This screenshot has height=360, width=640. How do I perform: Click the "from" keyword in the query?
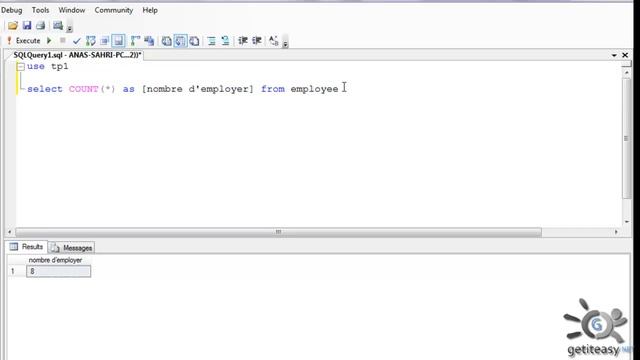273,89
